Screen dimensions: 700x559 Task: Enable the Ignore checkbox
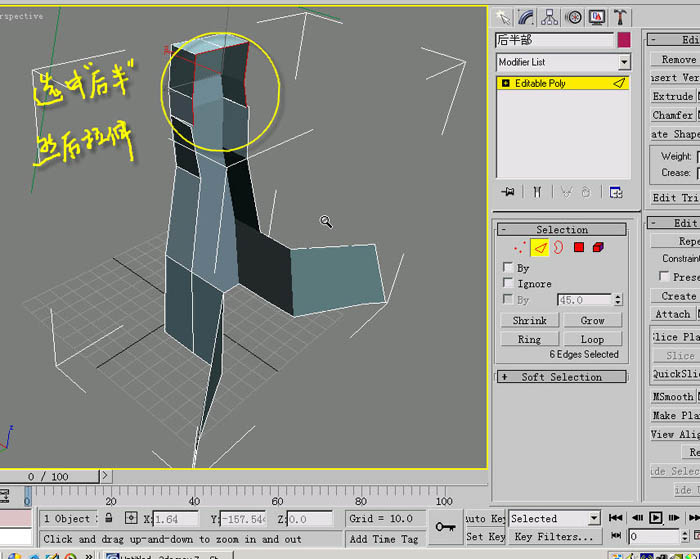[x=508, y=283]
